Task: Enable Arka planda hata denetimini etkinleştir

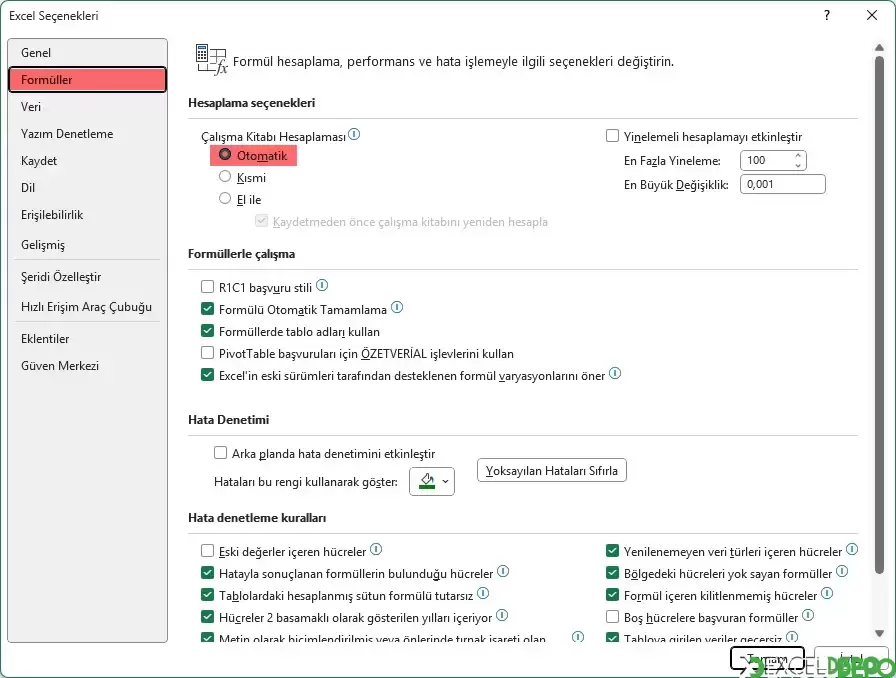Action: 221,453
